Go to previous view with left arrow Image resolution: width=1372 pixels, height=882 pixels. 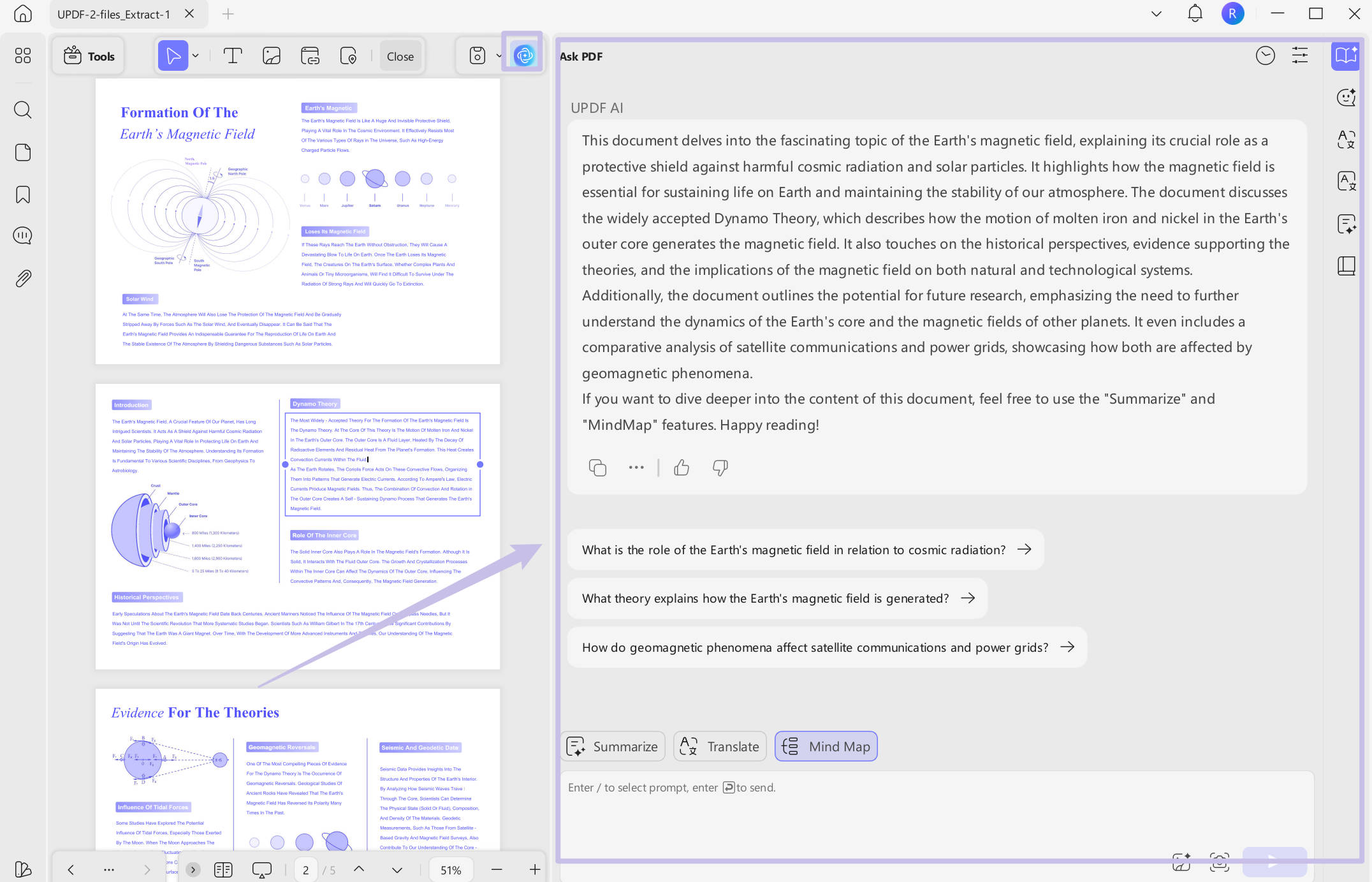pyautogui.click(x=71, y=870)
